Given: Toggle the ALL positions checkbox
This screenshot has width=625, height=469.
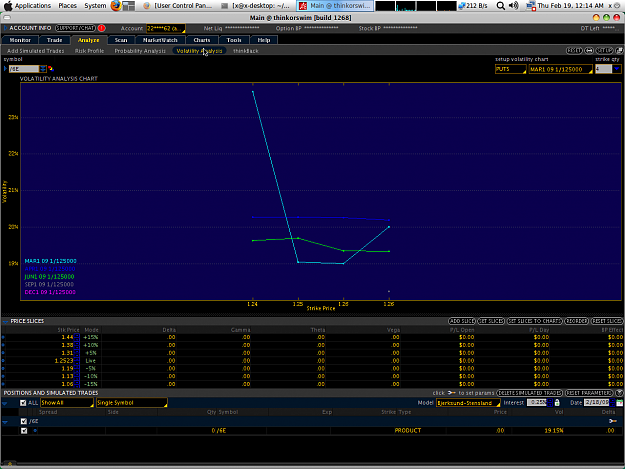Looking at the screenshot, I should [x=23, y=403].
